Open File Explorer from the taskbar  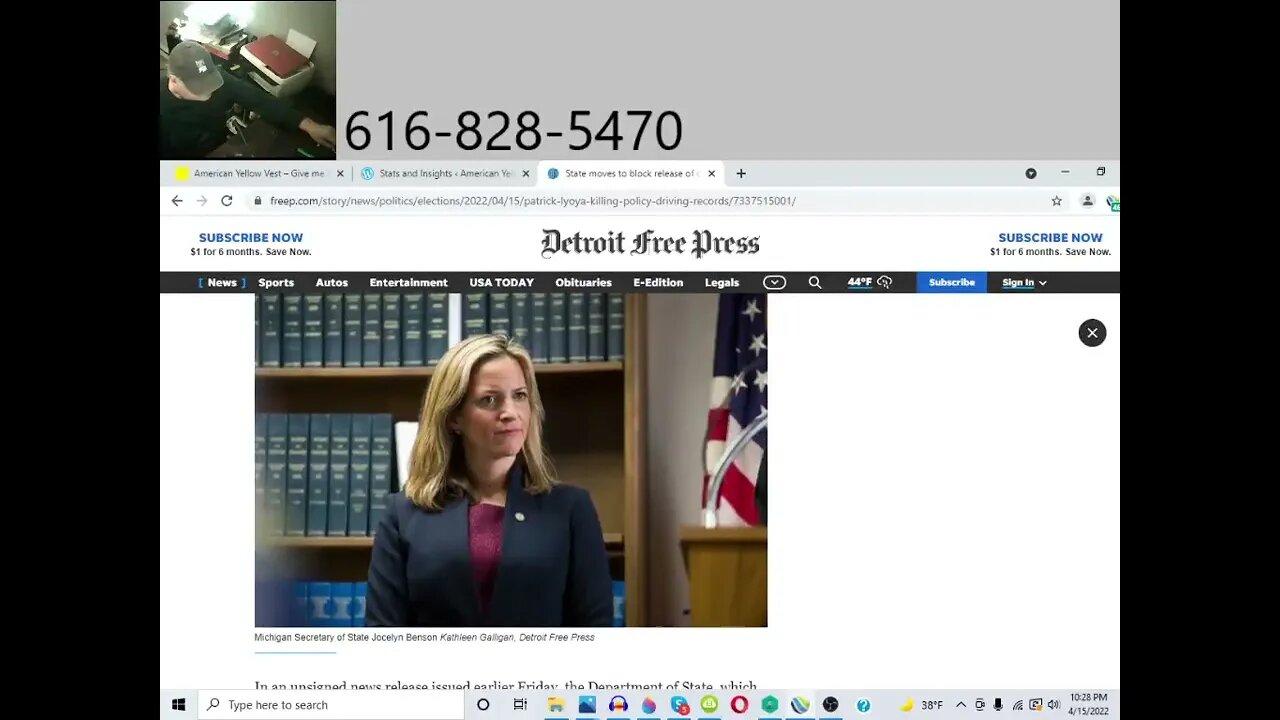(556, 705)
